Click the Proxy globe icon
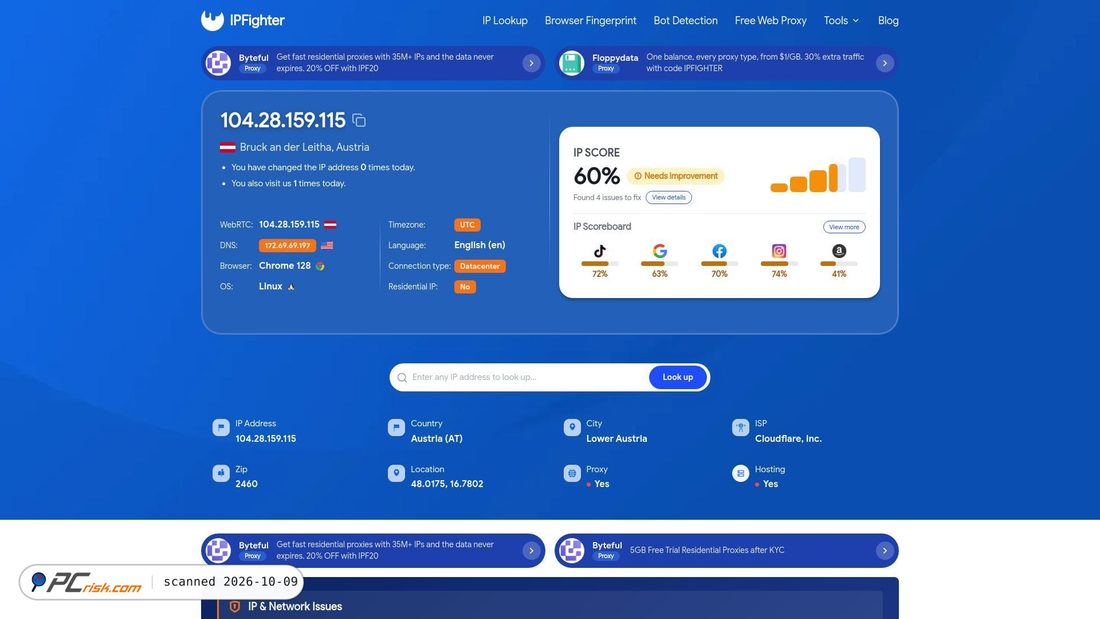 tap(572, 474)
